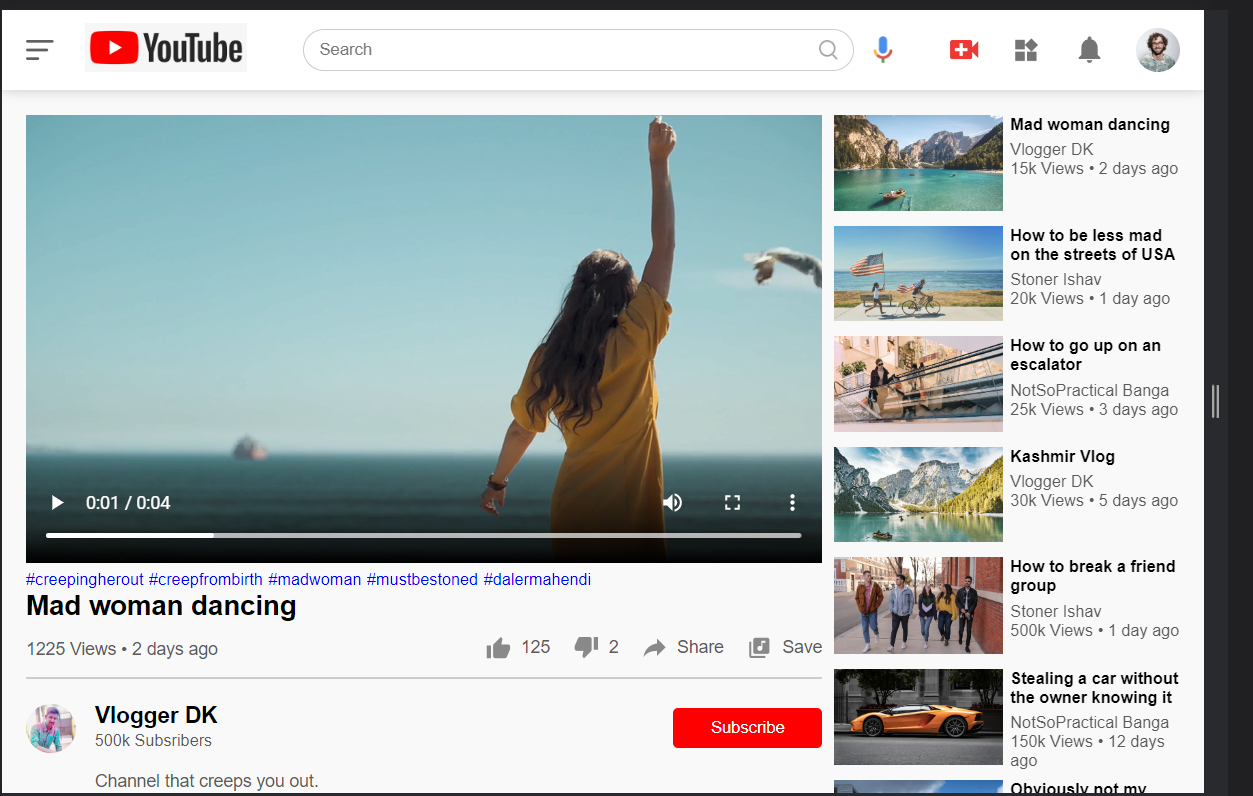
Task: Submit a search with the magnifier icon
Action: click(x=828, y=49)
